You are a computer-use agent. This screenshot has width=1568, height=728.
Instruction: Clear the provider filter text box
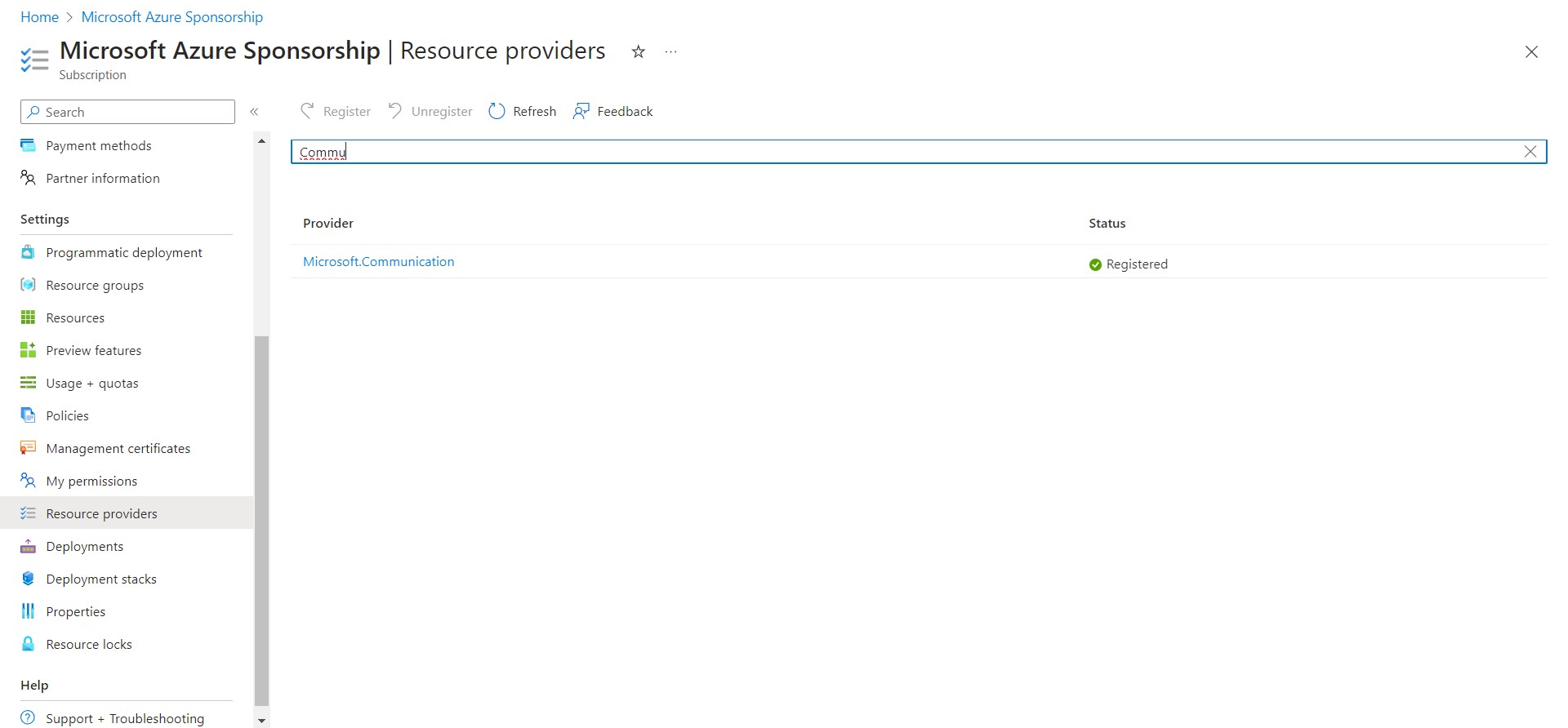pyautogui.click(x=1530, y=152)
